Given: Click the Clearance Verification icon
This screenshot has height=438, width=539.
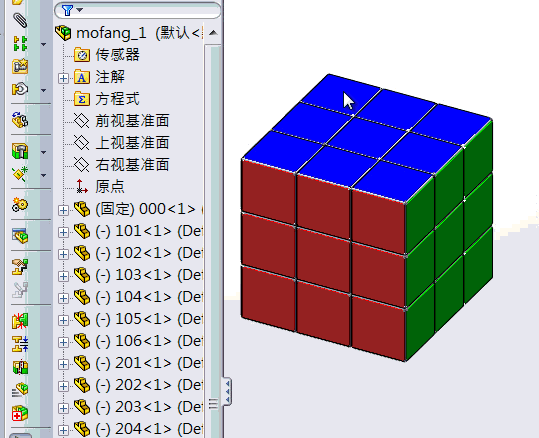Looking at the screenshot, I should pyautogui.click(x=20, y=344).
